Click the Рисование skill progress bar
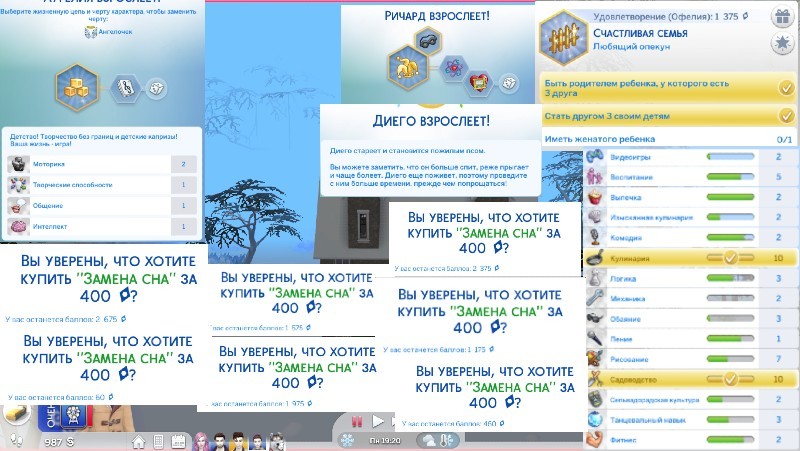Viewport: 800px width, 451px height. click(730, 359)
